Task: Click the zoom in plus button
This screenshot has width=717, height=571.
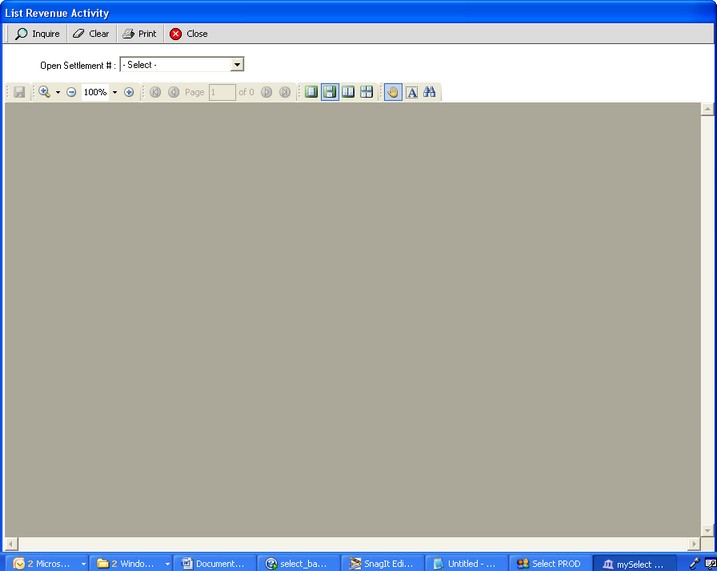Action: click(129, 92)
